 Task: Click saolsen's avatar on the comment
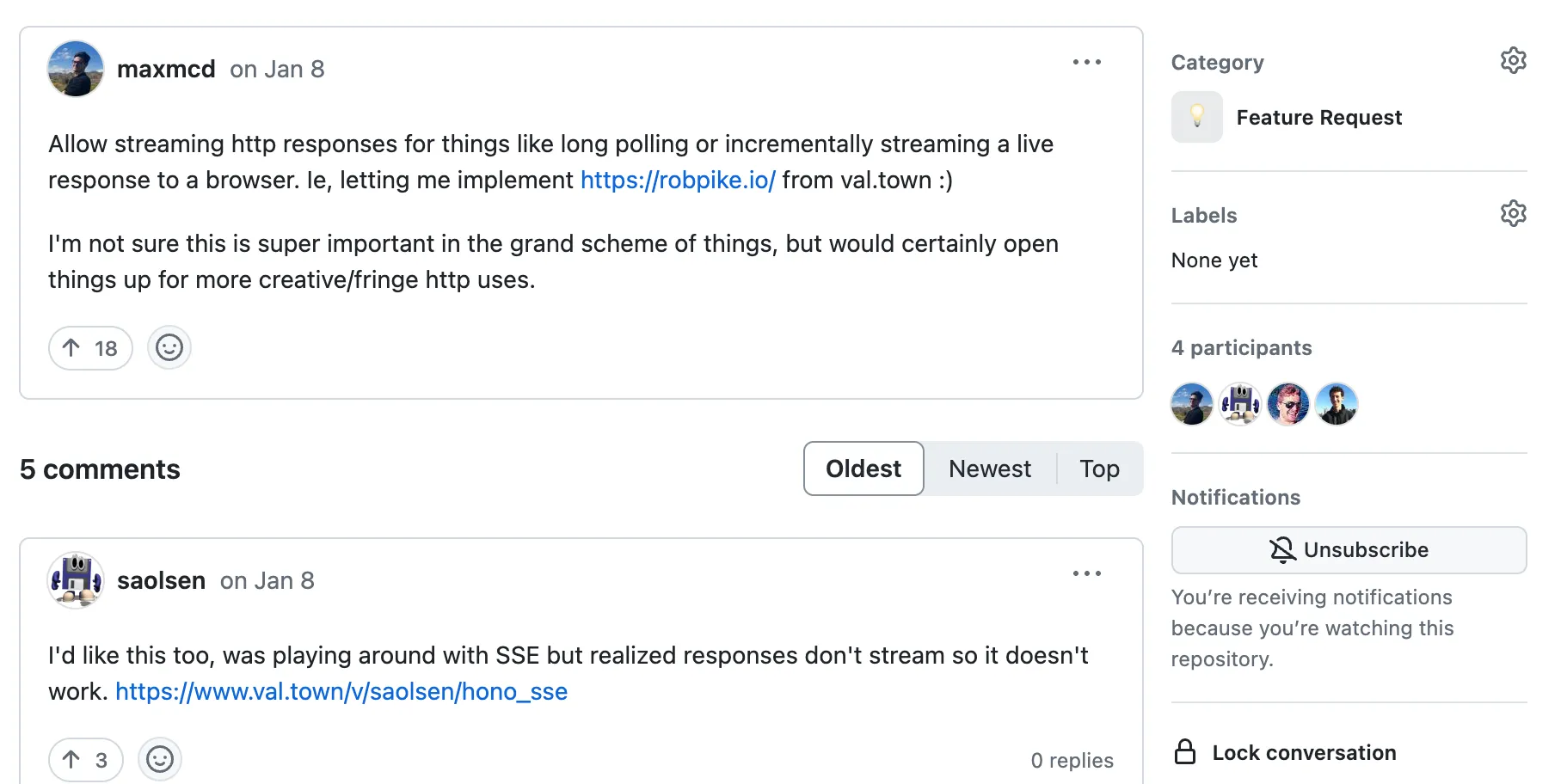point(76,580)
